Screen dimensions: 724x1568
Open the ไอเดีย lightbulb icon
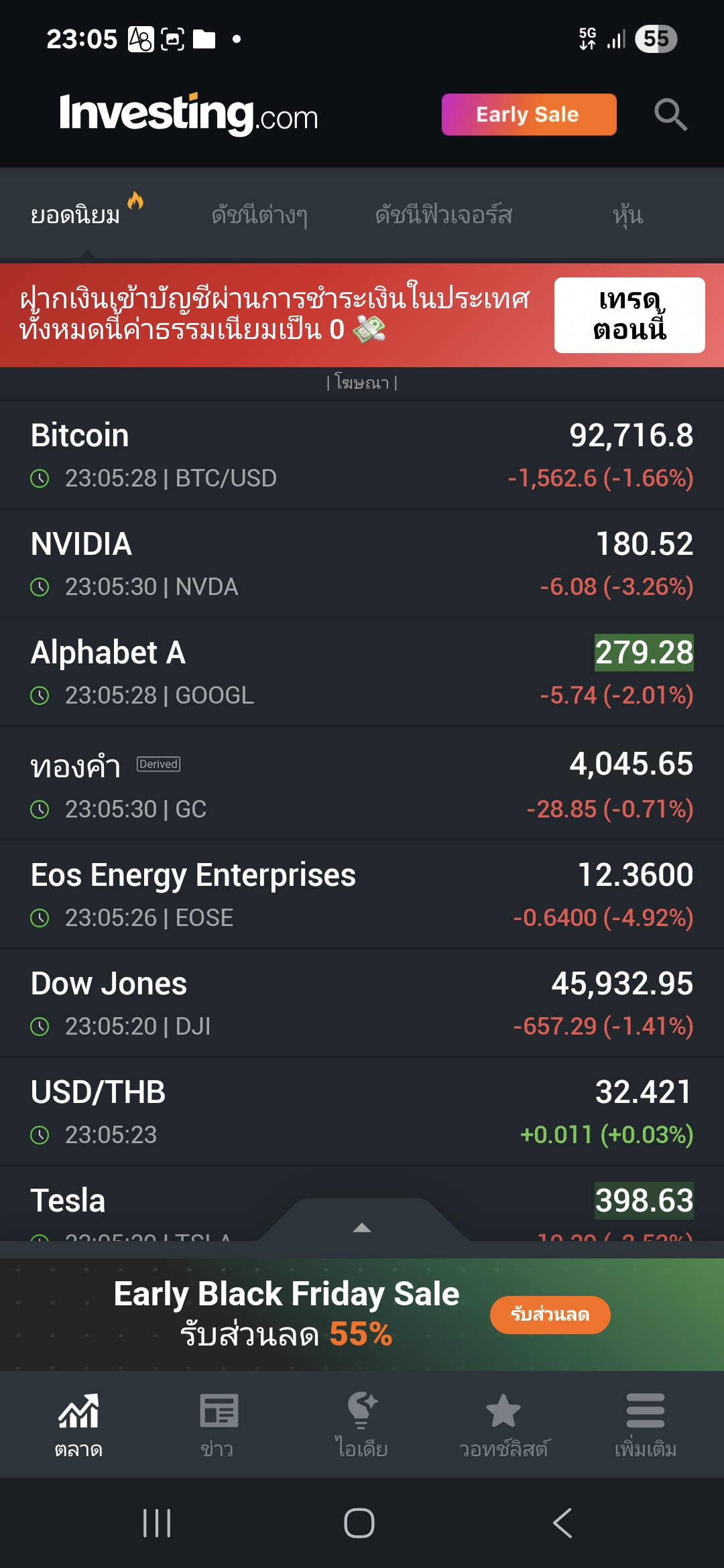362,1410
